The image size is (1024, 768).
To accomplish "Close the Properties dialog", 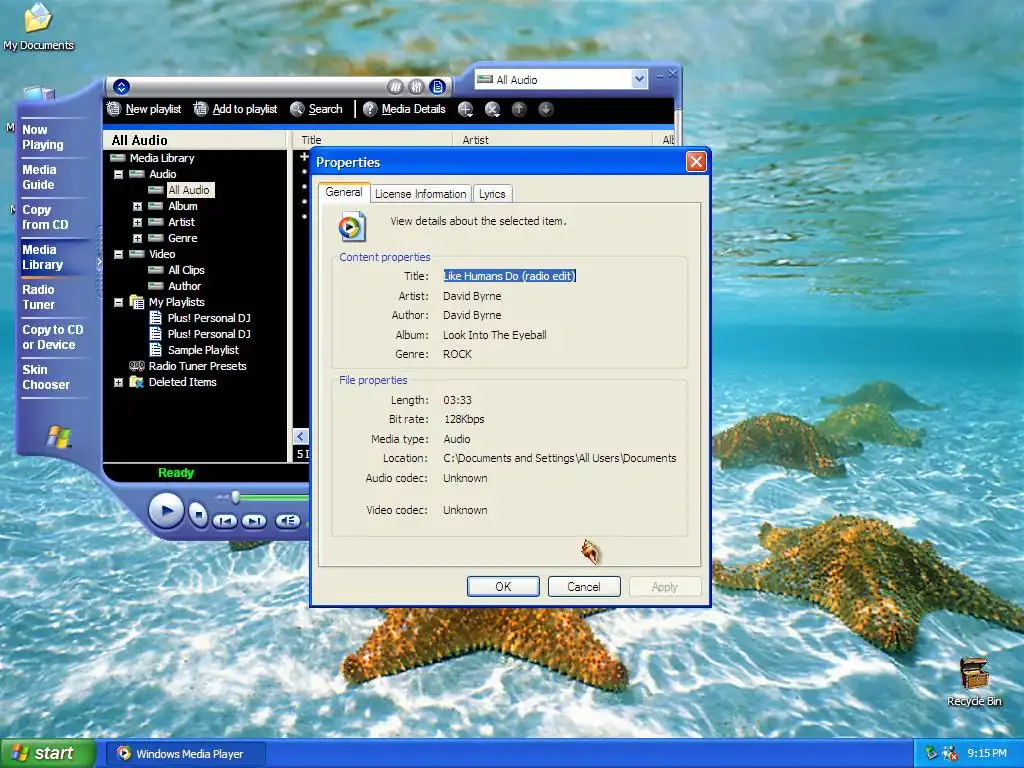I will coord(696,162).
